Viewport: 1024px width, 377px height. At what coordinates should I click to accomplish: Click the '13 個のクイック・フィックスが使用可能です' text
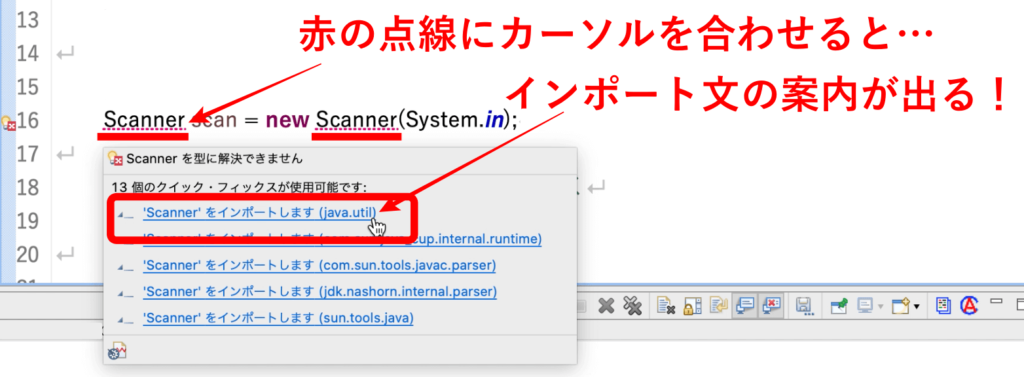(238, 188)
